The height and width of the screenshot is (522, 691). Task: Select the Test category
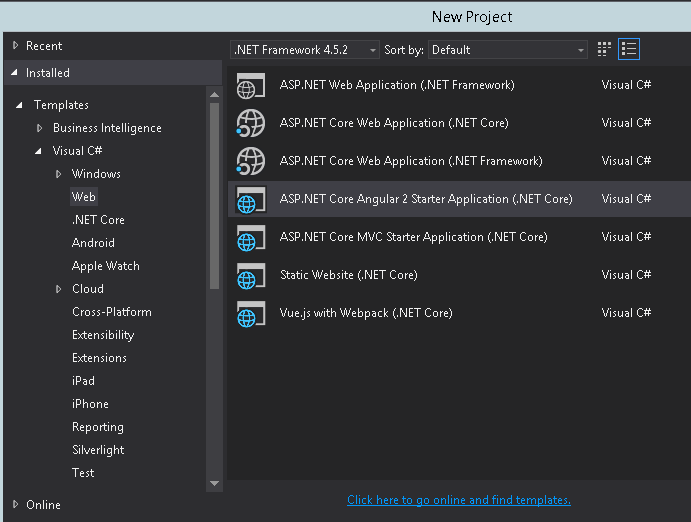(83, 473)
